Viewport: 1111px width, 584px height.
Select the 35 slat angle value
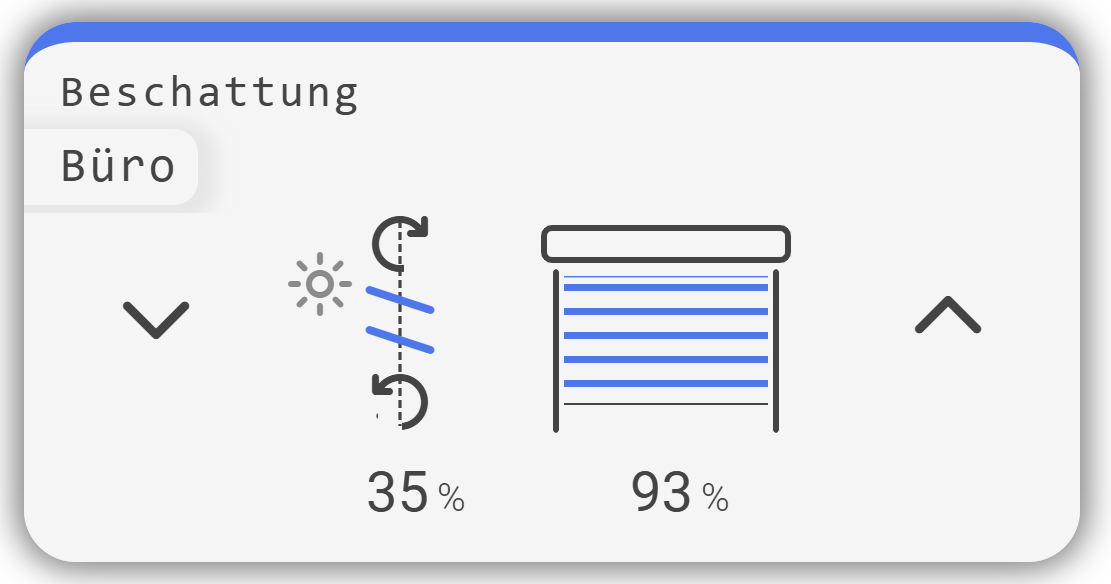pyautogui.click(x=398, y=493)
